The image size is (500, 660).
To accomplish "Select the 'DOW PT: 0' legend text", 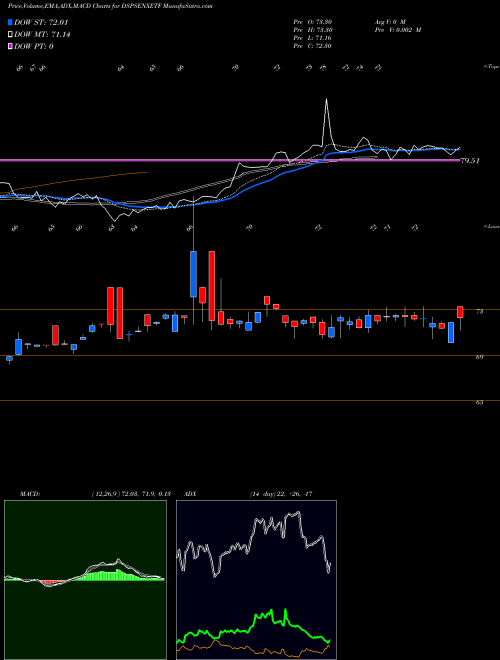I will [x=34, y=46].
